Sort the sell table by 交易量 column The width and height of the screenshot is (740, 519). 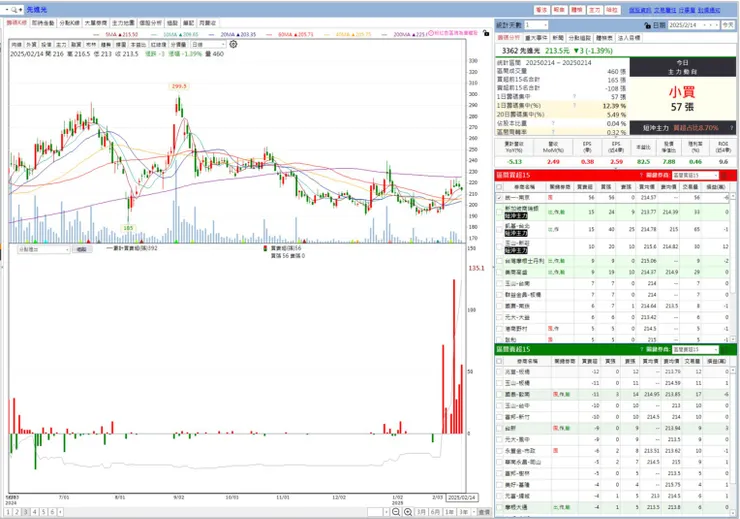pos(692,361)
